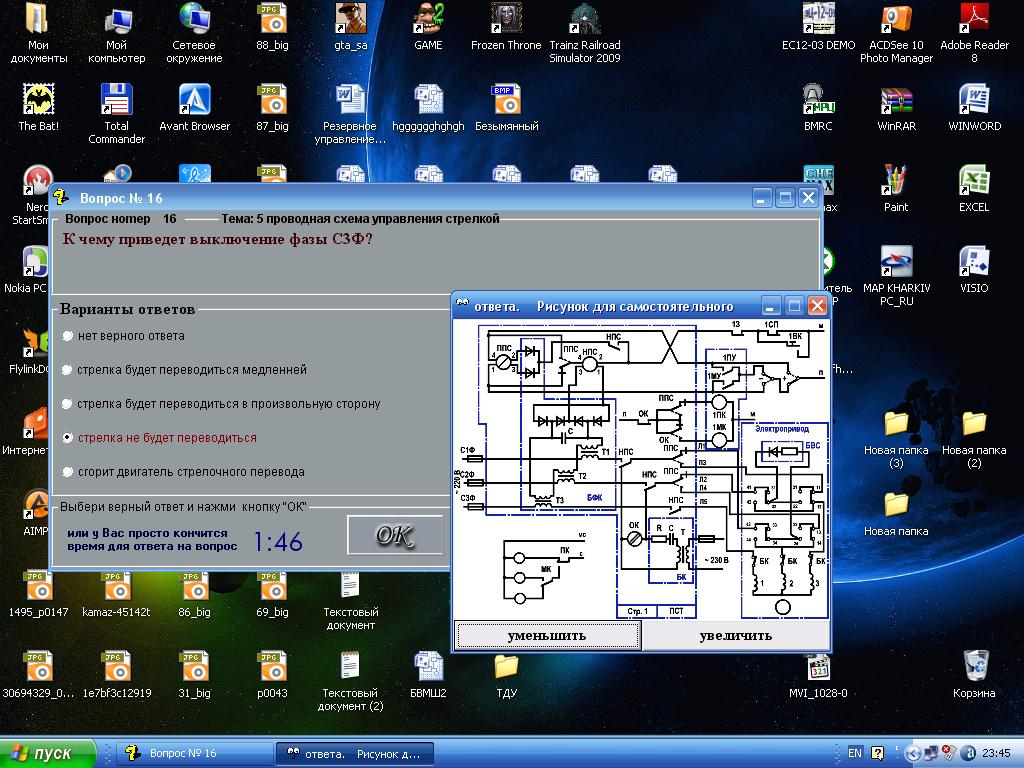Open Adobe Reader 8 desktop icon

(x=974, y=20)
